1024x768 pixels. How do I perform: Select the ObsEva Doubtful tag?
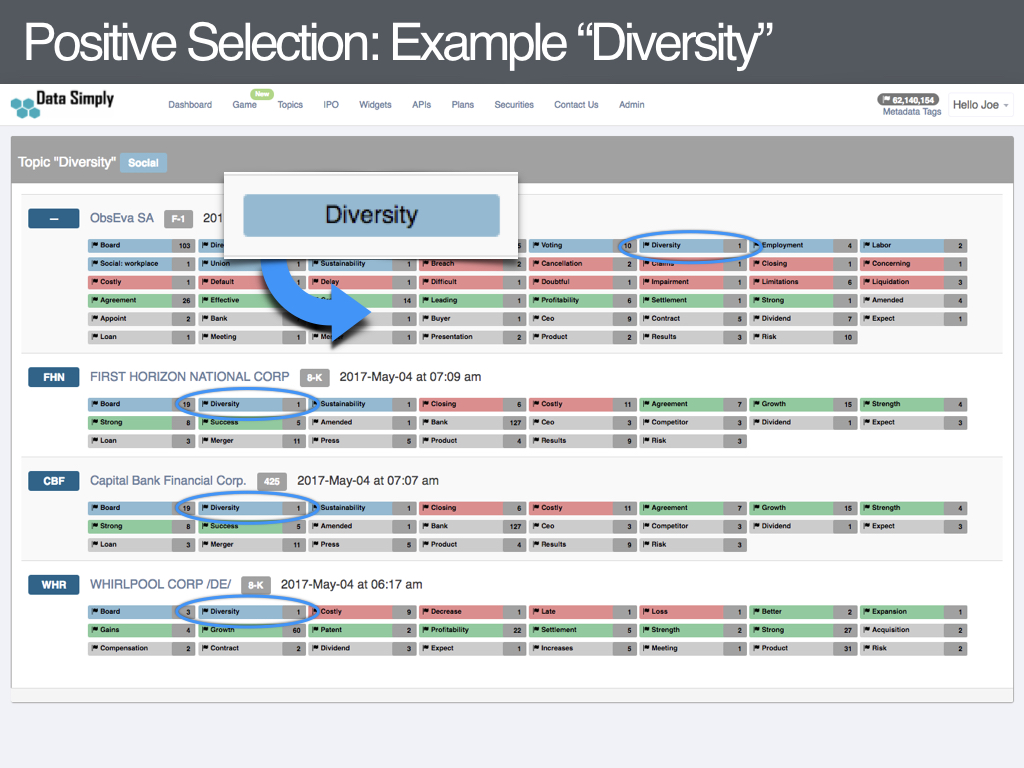582,282
